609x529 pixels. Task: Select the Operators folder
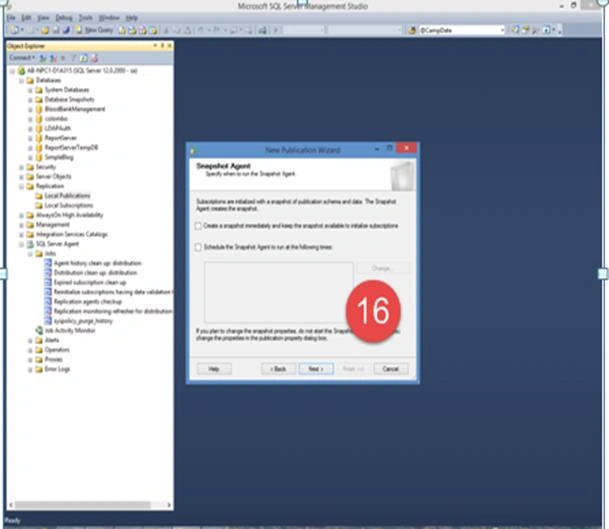point(57,350)
